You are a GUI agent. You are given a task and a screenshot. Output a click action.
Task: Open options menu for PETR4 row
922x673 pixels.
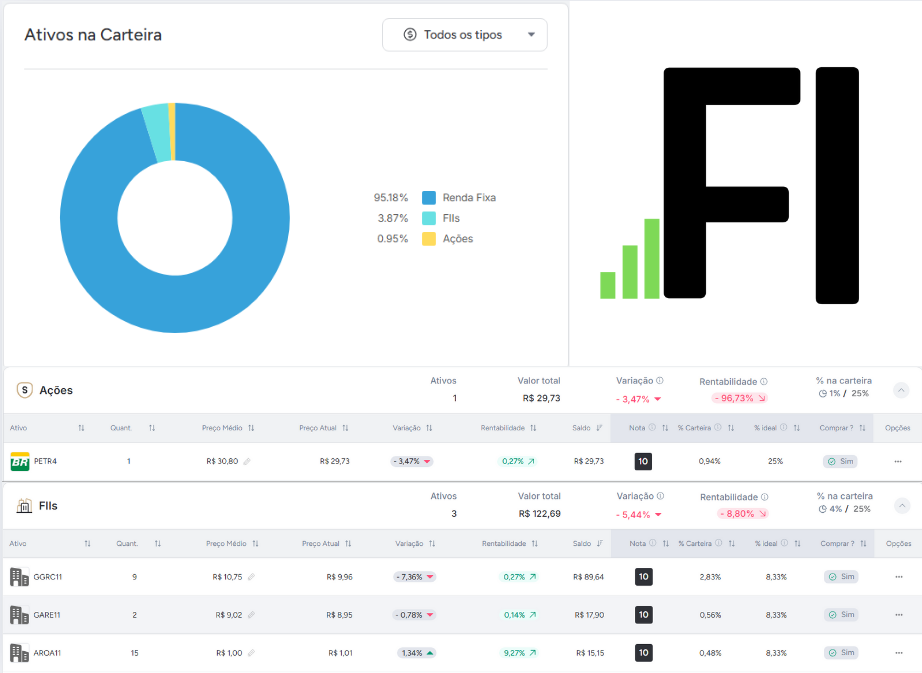[898, 461]
